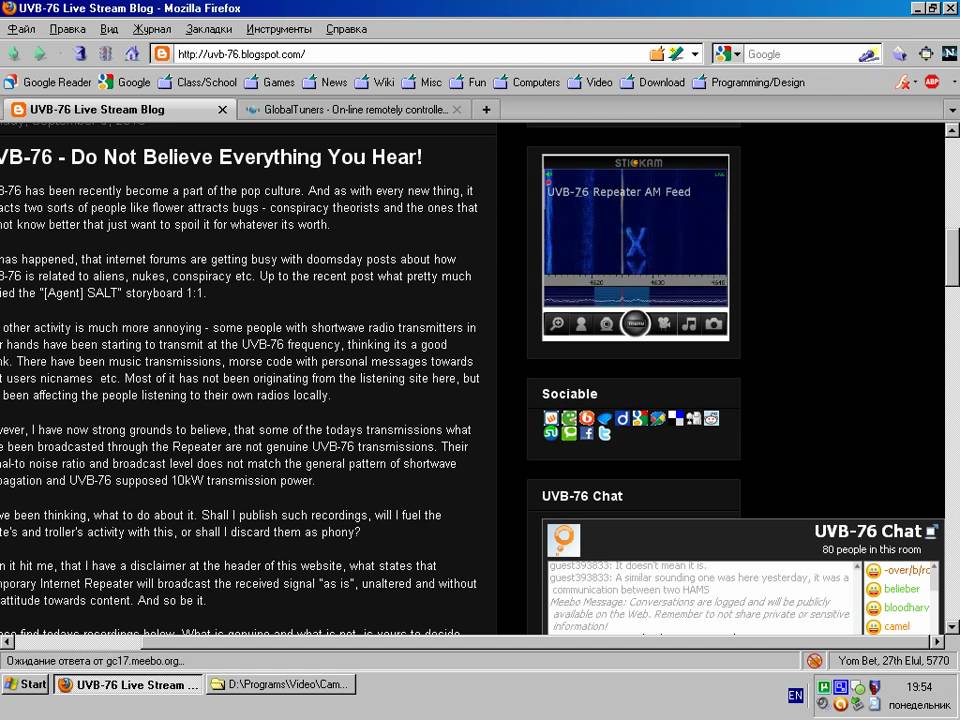This screenshot has height=720, width=960.
Task: Share via Google Bookmarks Sociable icon
Action: tap(640, 418)
